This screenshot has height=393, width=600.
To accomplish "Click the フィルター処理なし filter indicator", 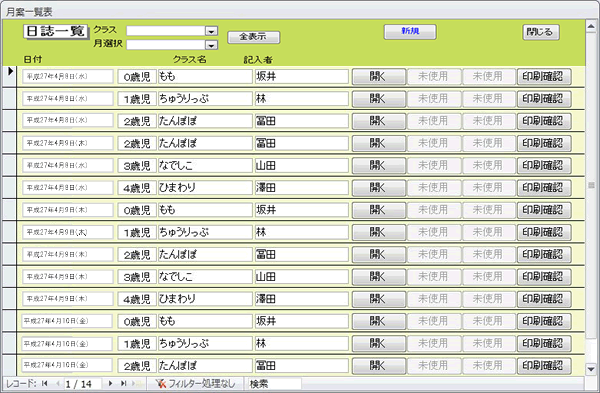I will coord(196,383).
